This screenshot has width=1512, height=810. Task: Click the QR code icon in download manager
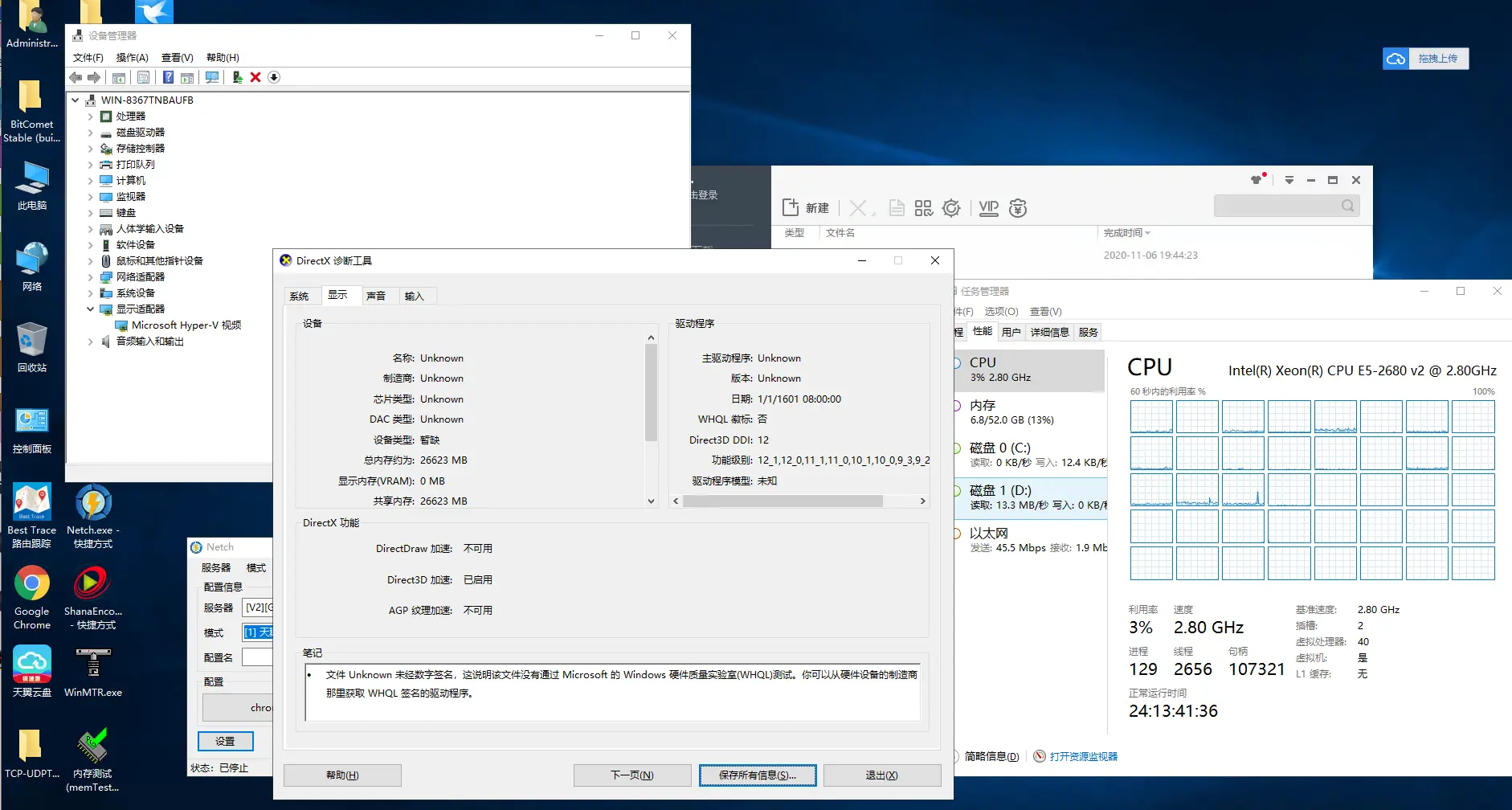(x=923, y=208)
